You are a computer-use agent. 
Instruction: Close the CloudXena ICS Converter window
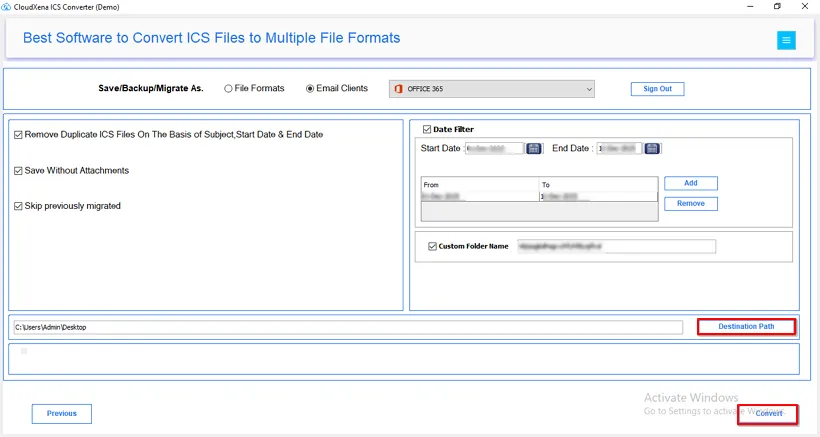805,6
